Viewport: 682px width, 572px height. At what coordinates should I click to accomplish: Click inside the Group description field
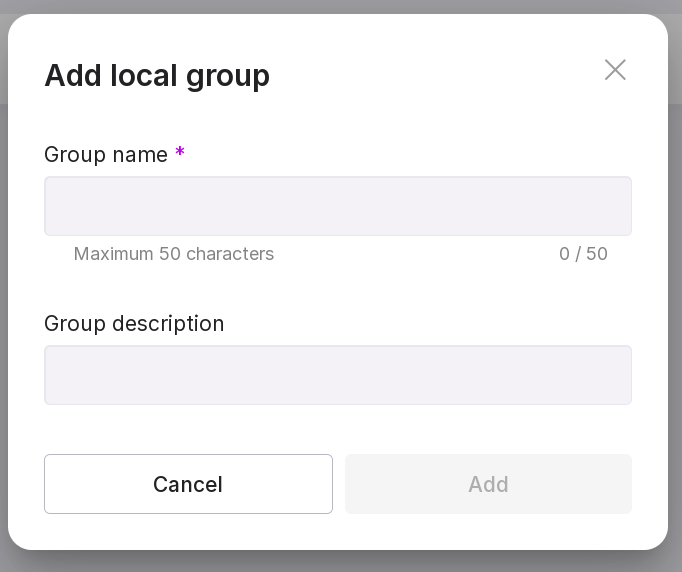[337, 375]
